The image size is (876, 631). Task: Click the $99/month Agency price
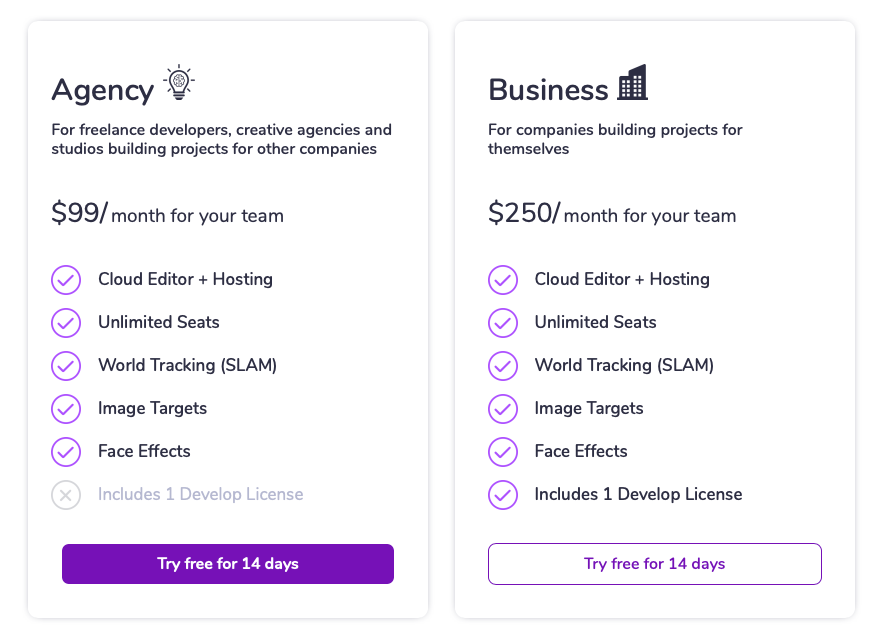(x=168, y=214)
